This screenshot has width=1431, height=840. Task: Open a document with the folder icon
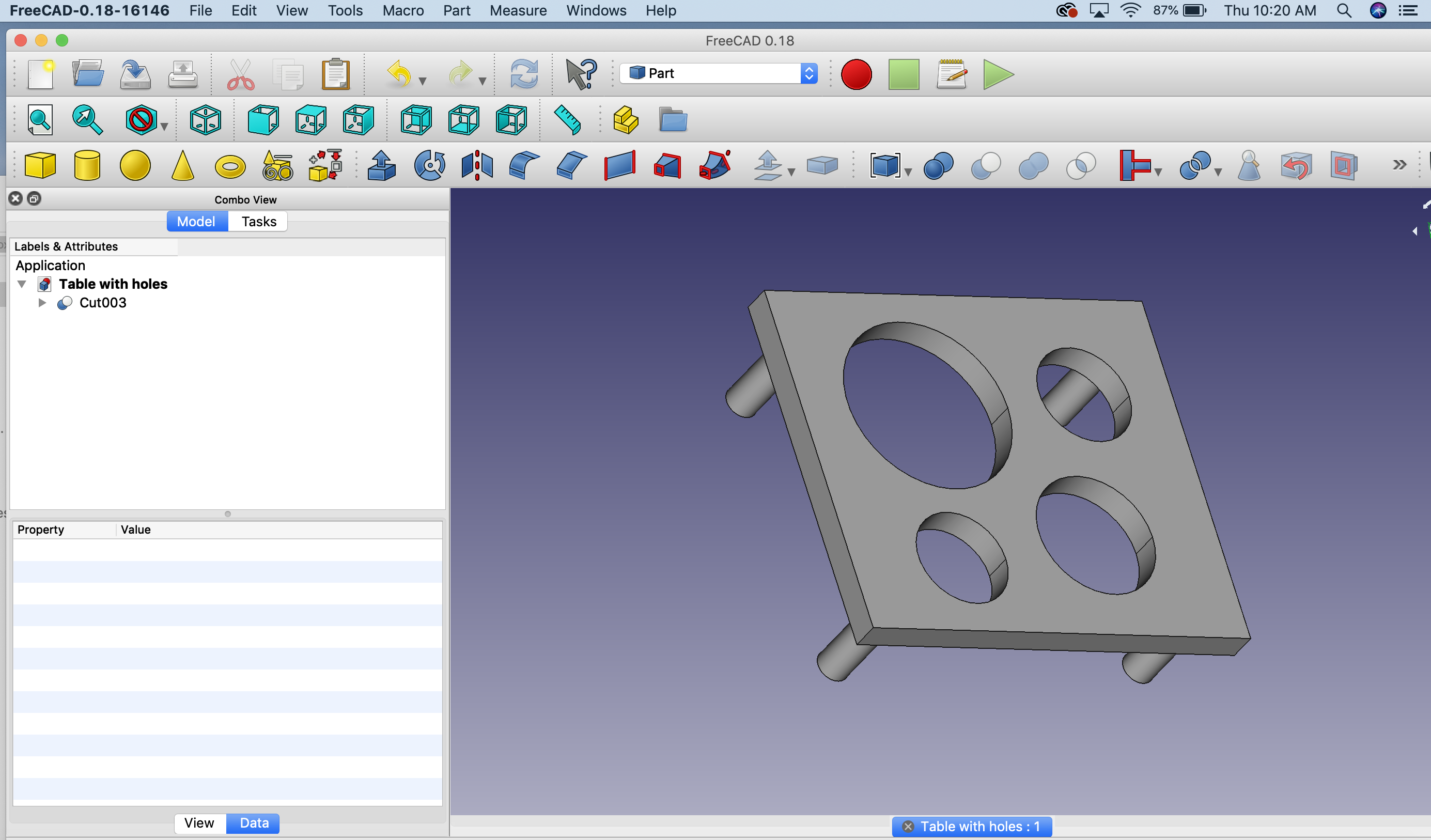coord(87,74)
